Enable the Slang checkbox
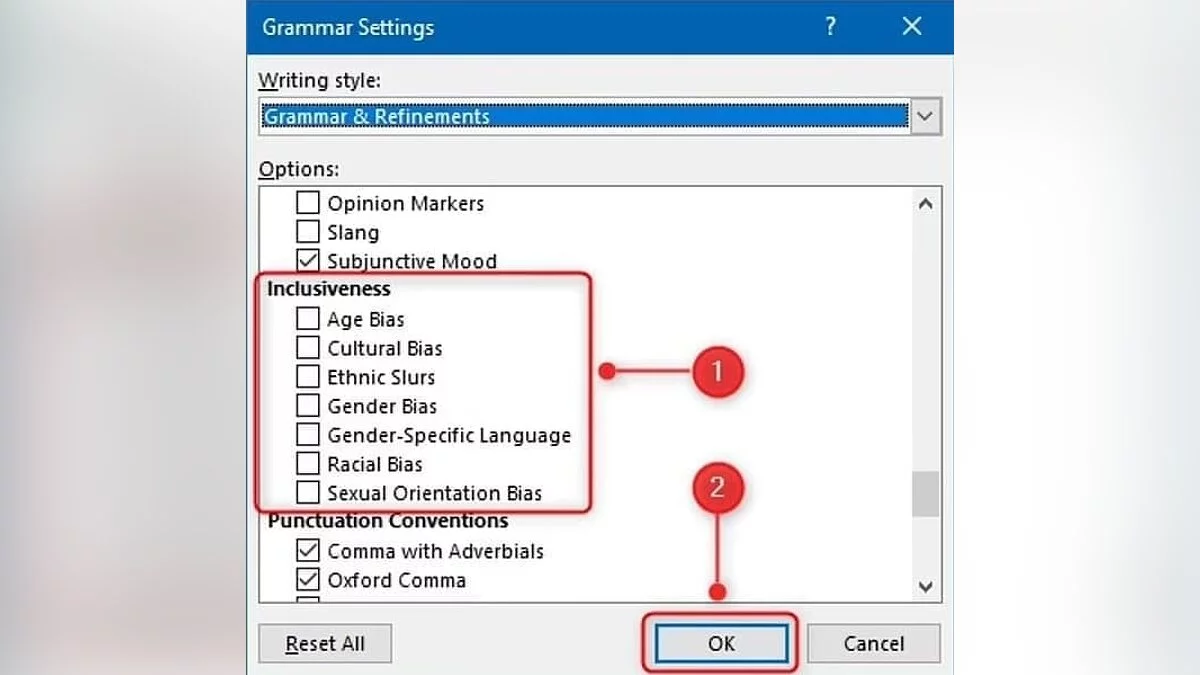 tap(308, 232)
